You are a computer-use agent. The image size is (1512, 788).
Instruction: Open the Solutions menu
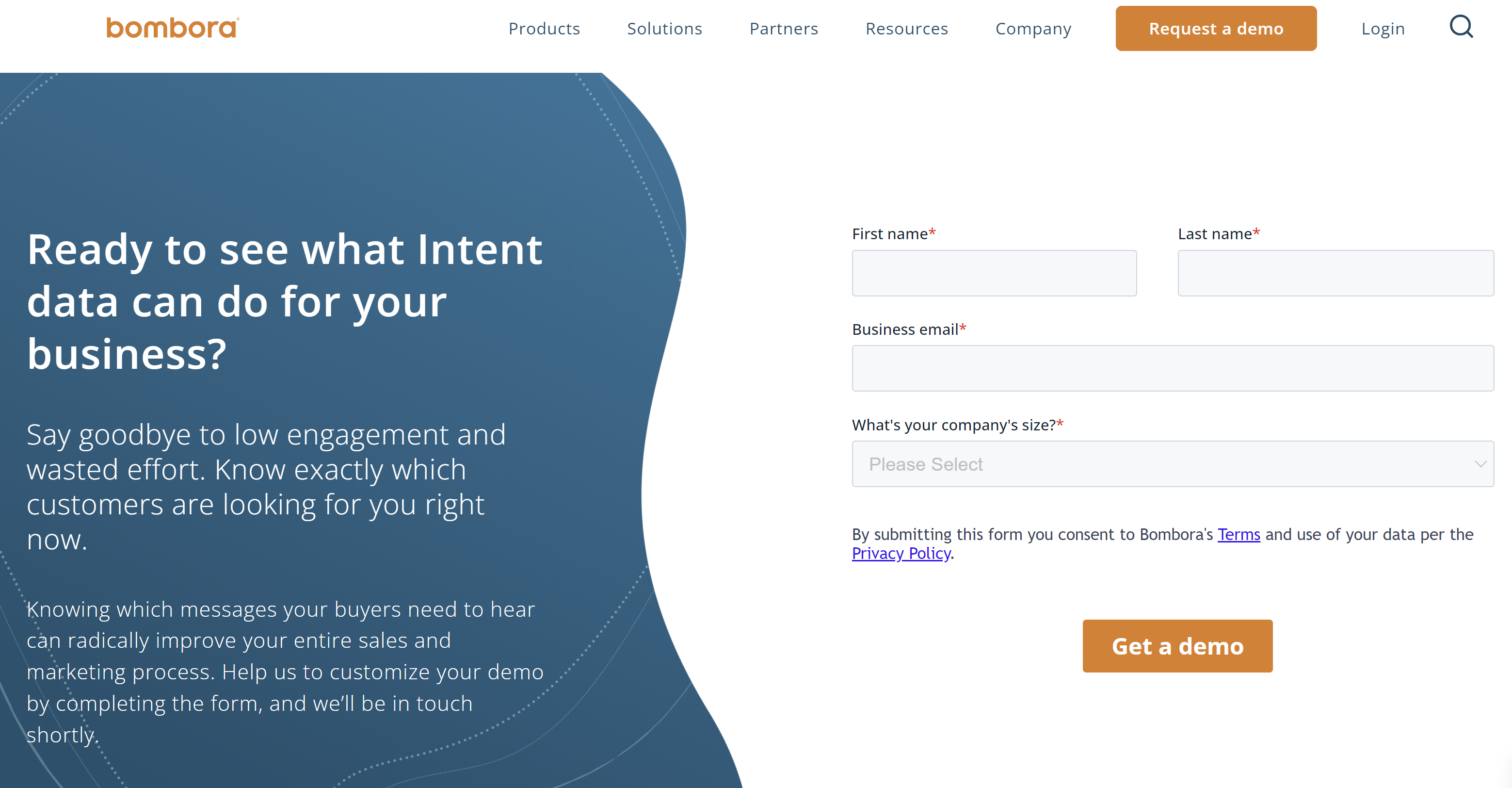(x=664, y=28)
